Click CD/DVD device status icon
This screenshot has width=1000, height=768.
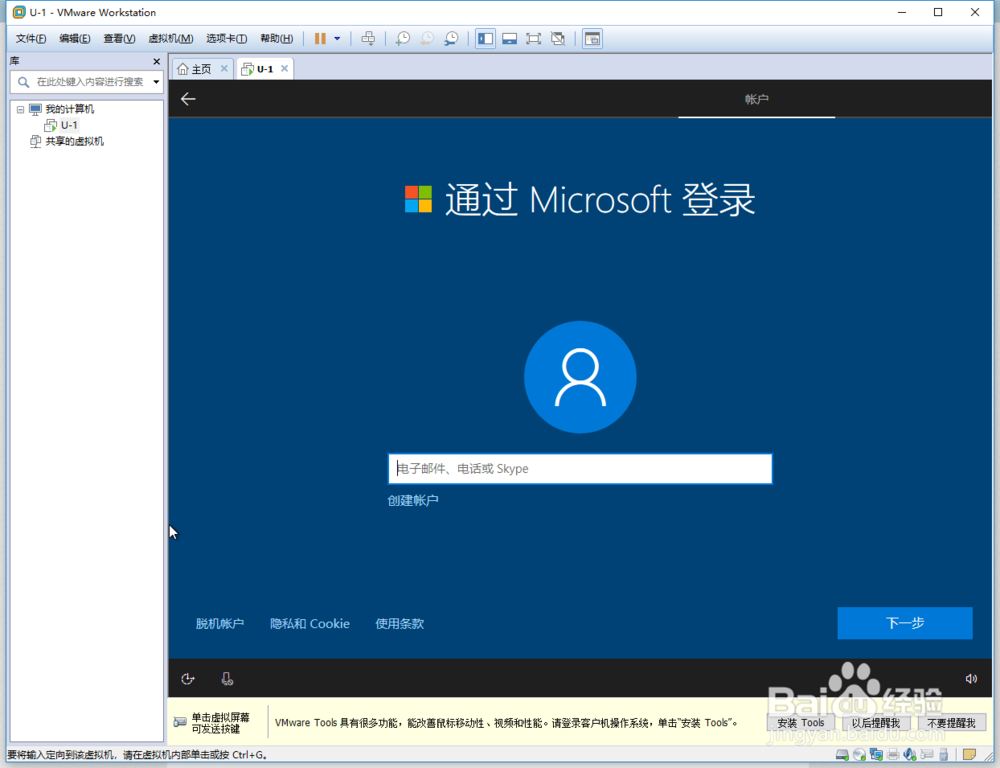coord(859,755)
